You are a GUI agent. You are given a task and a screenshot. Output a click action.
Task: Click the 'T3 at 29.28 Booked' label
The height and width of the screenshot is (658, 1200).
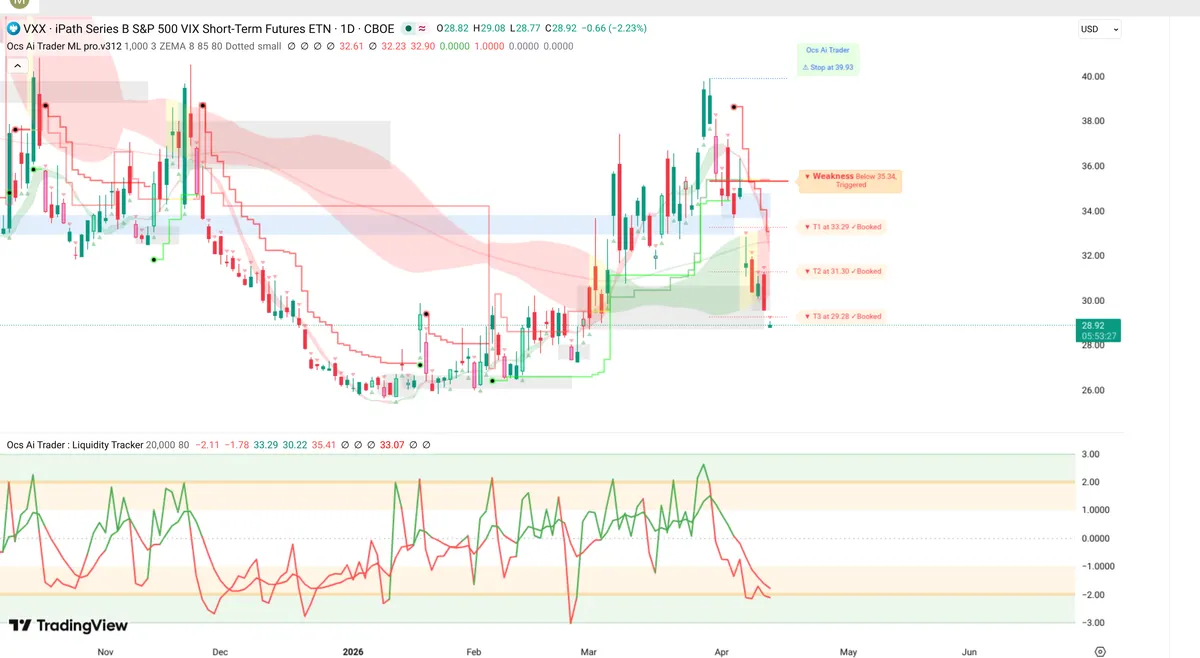click(x=844, y=316)
